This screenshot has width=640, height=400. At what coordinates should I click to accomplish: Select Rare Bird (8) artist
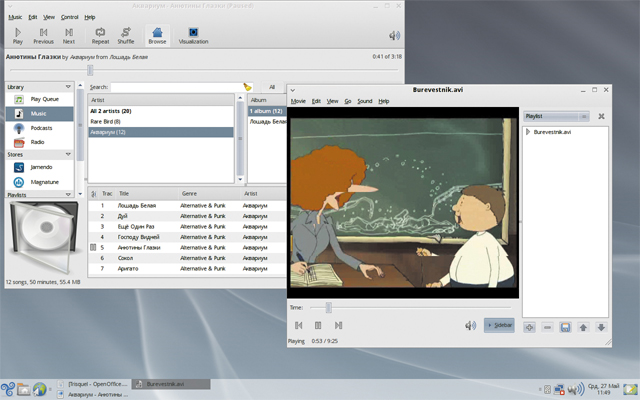[x=161, y=122]
